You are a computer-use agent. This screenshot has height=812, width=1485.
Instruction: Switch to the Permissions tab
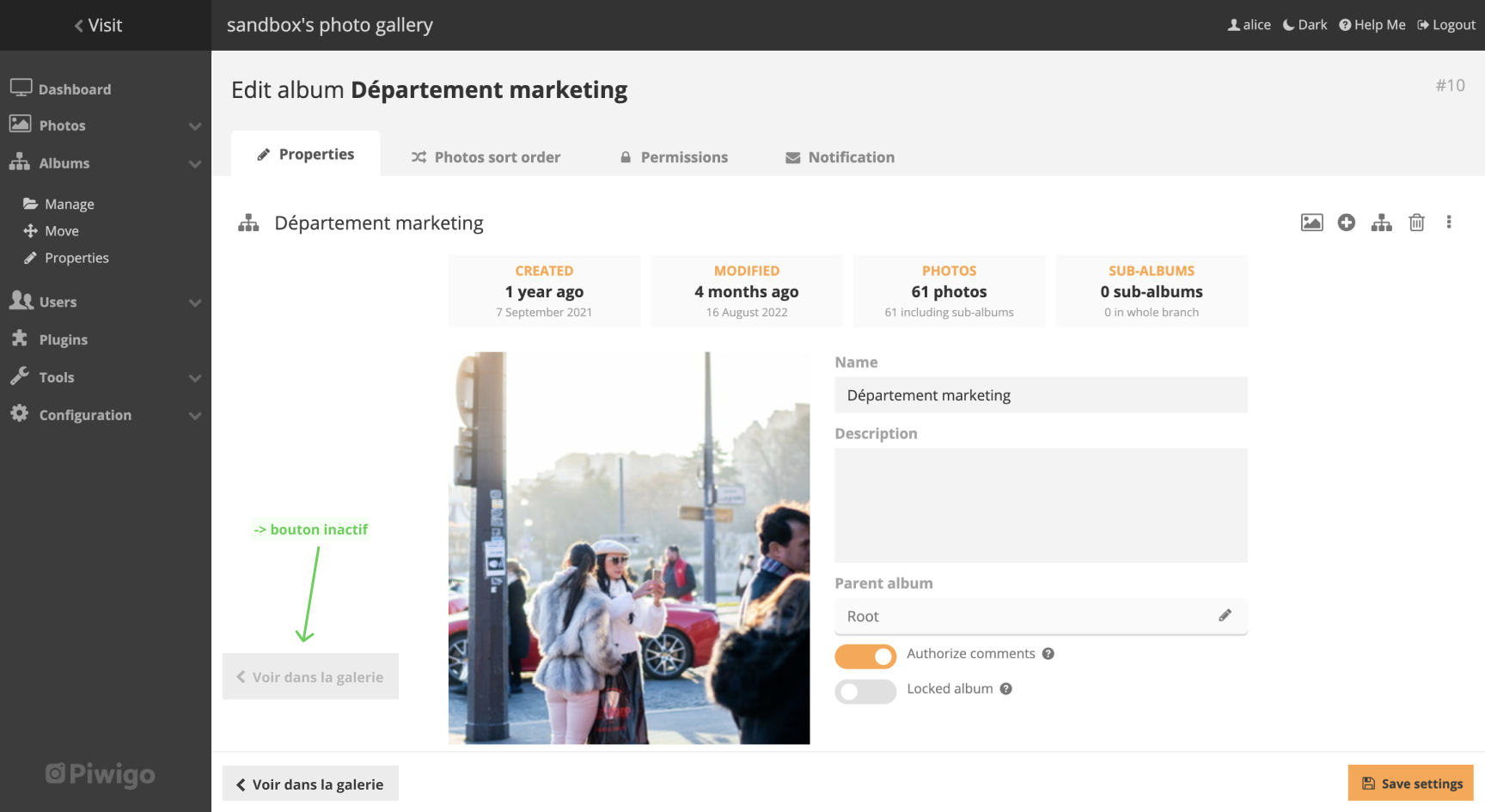pos(675,156)
